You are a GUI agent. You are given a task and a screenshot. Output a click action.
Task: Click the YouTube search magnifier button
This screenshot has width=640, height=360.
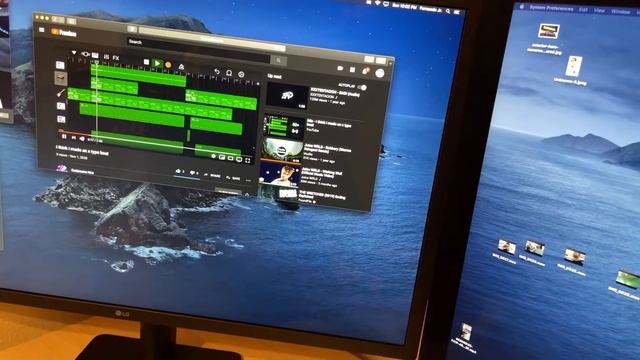click(x=278, y=60)
